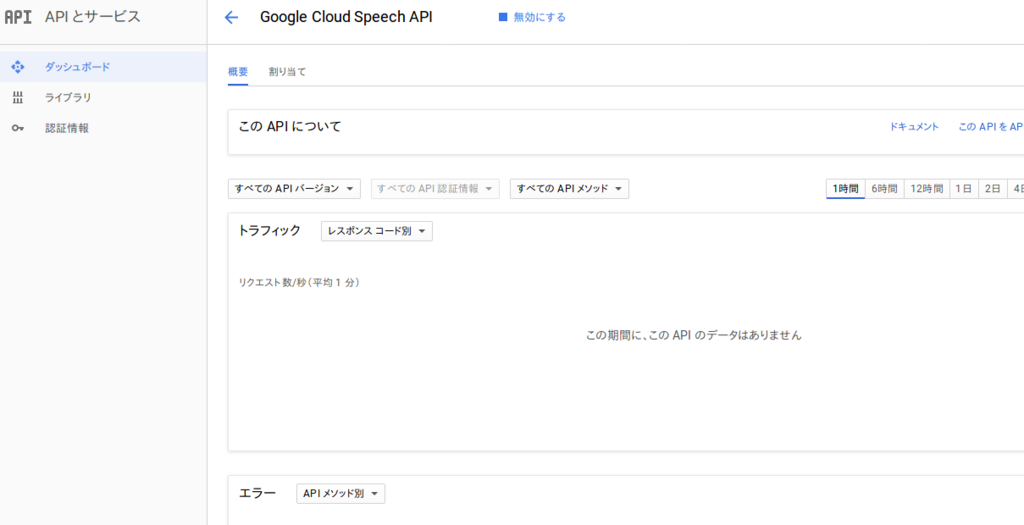Open the レスポンス コード別 dropdown
Image resolution: width=1024 pixels, height=525 pixels.
point(377,231)
